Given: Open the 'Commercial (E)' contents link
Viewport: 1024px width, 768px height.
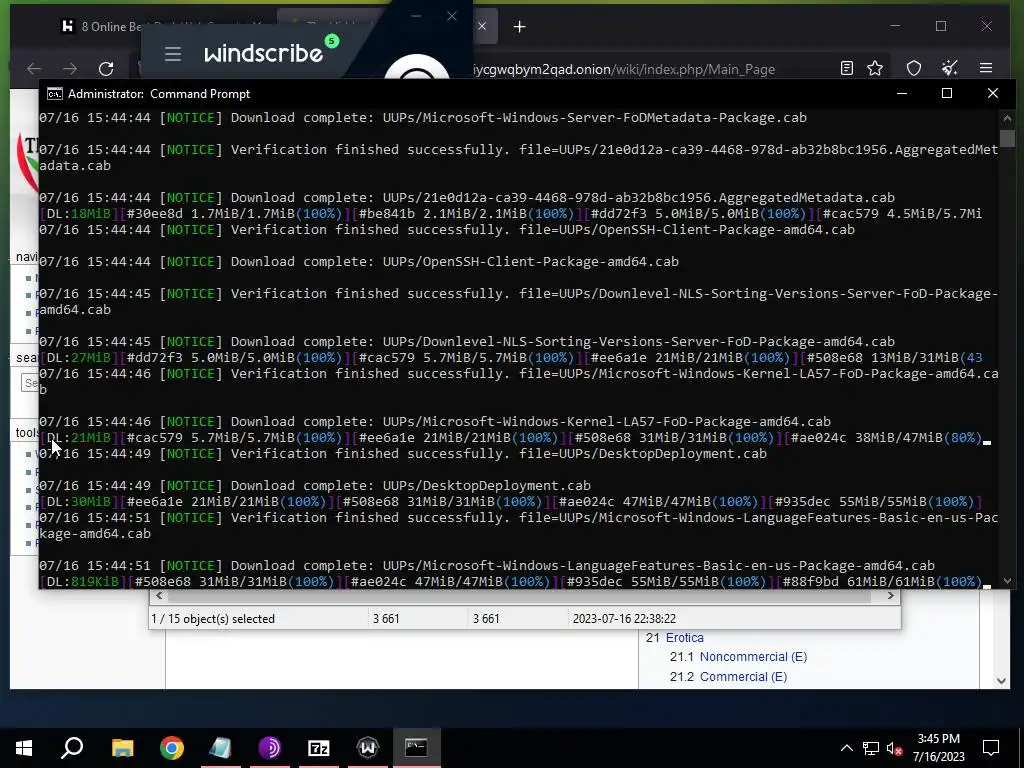Looking at the screenshot, I should (x=743, y=677).
